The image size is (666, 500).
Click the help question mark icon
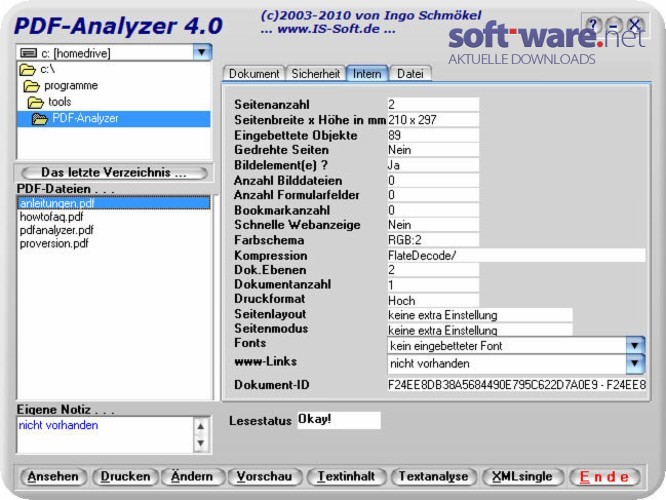(x=594, y=25)
